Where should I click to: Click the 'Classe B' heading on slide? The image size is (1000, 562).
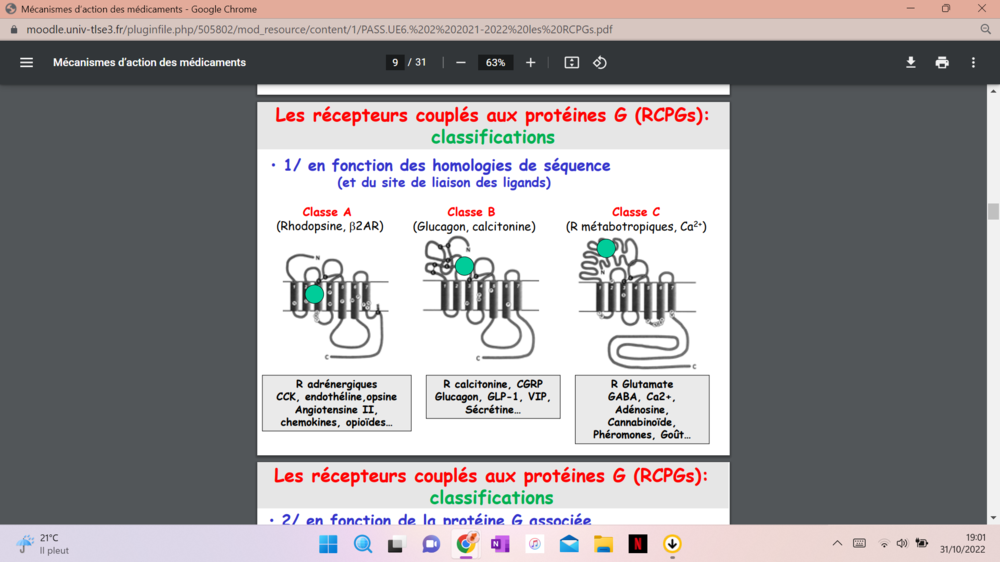click(x=471, y=212)
